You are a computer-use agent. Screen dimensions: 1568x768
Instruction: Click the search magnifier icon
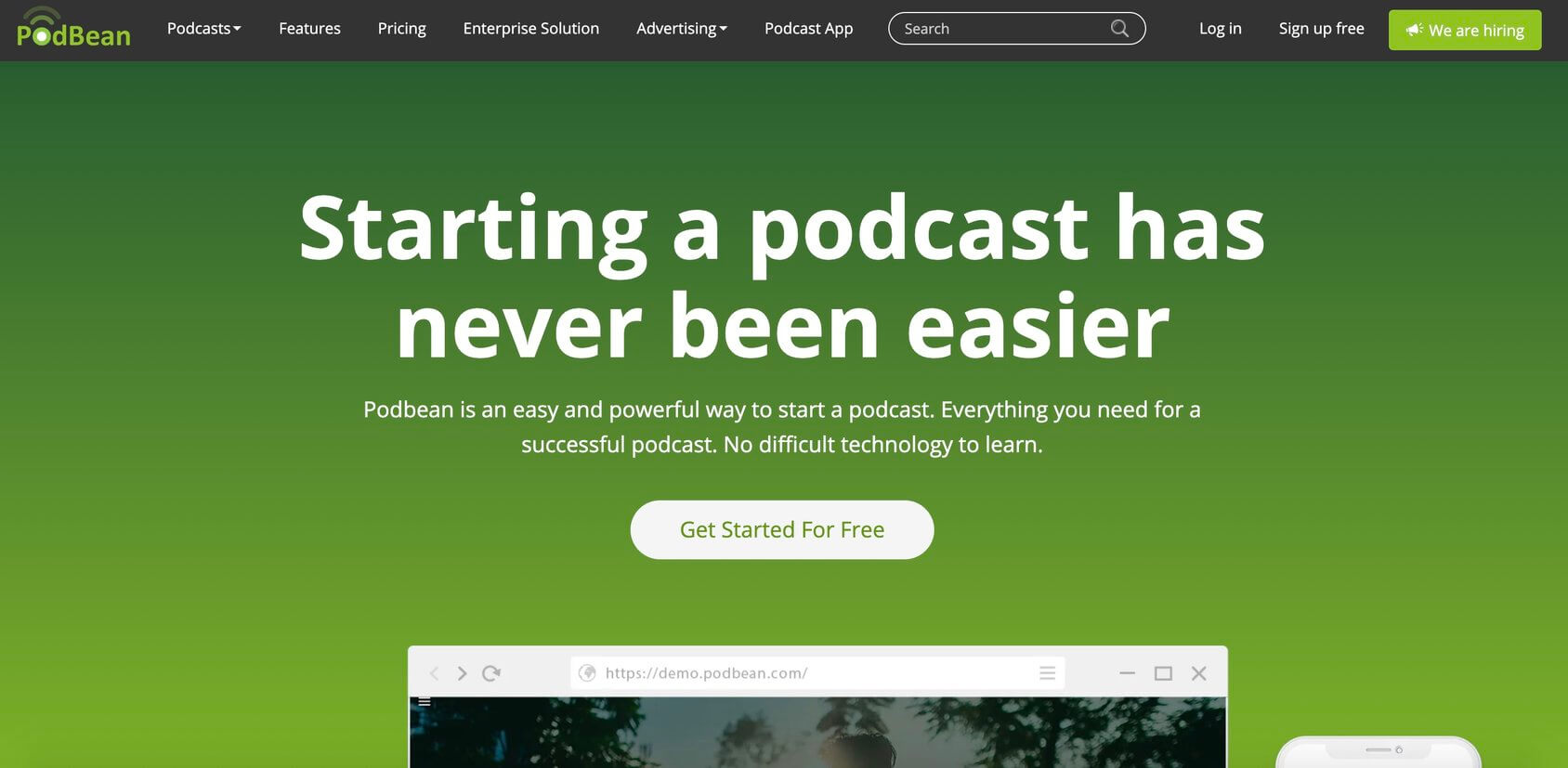pos(1119,29)
